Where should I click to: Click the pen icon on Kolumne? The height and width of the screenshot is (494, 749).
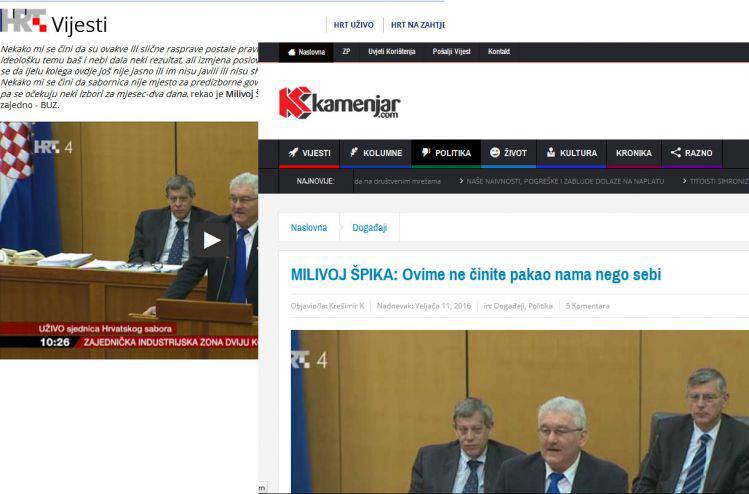[353, 152]
